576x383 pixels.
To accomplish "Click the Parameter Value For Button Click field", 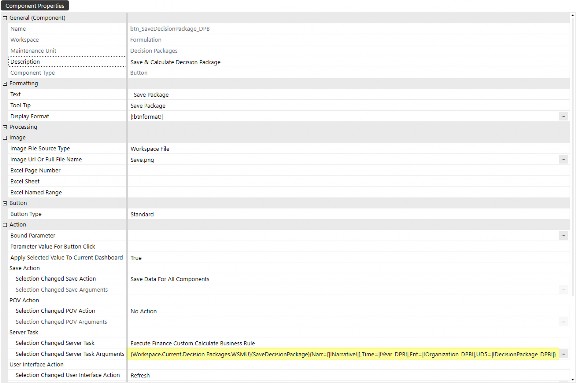I will pyautogui.click(x=349, y=246).
